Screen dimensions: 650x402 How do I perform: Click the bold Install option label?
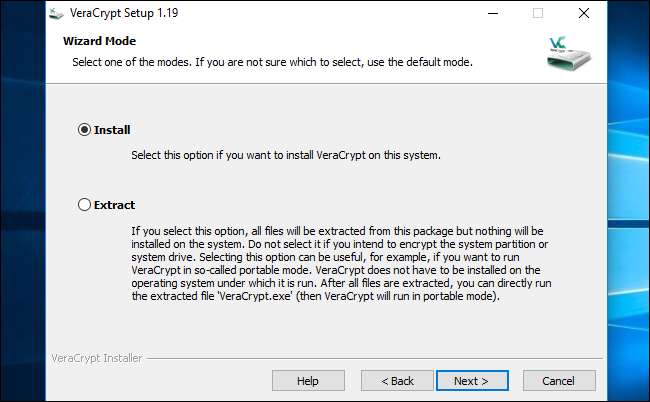pos(112,130)
